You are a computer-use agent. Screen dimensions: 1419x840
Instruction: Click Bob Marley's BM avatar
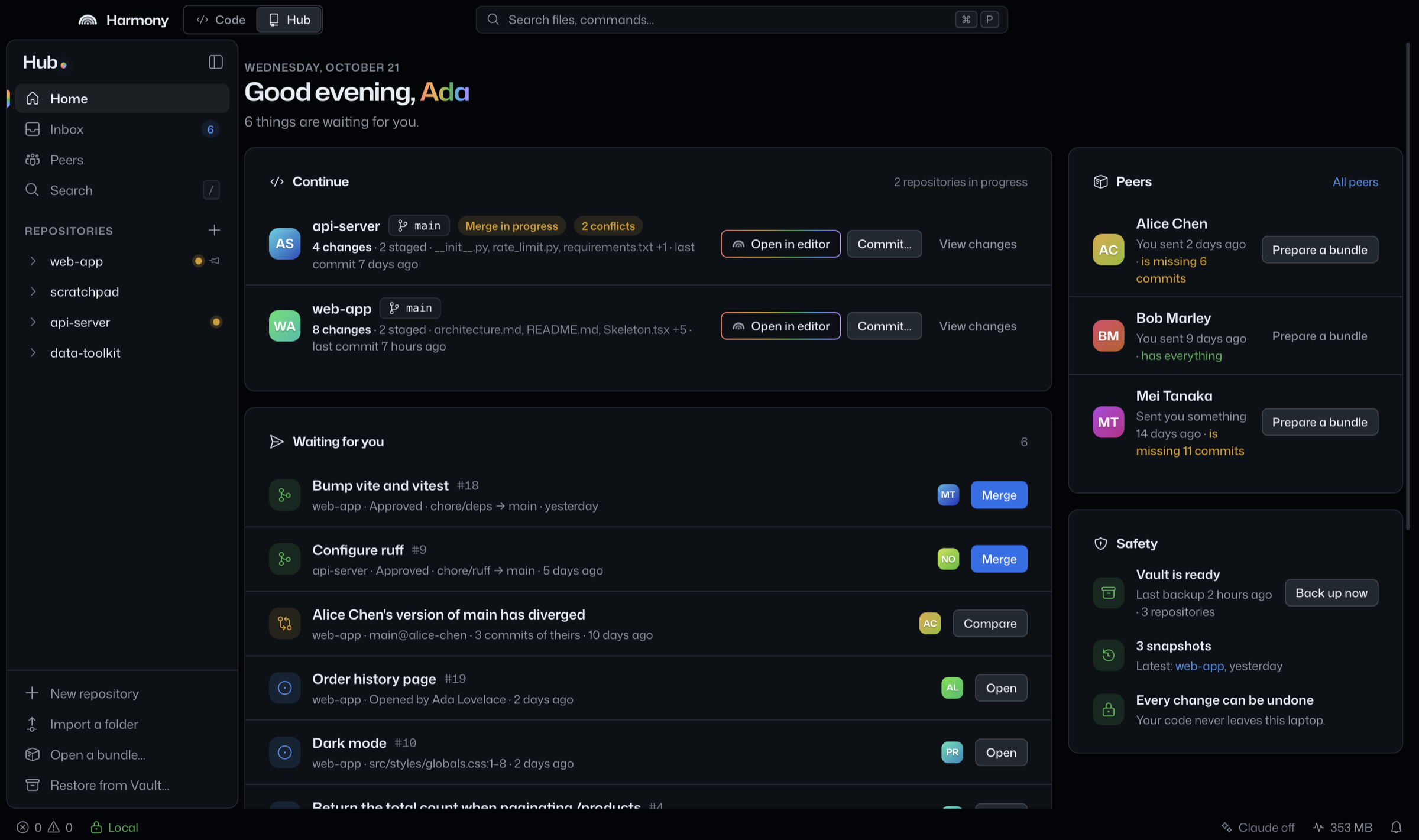1108,336
